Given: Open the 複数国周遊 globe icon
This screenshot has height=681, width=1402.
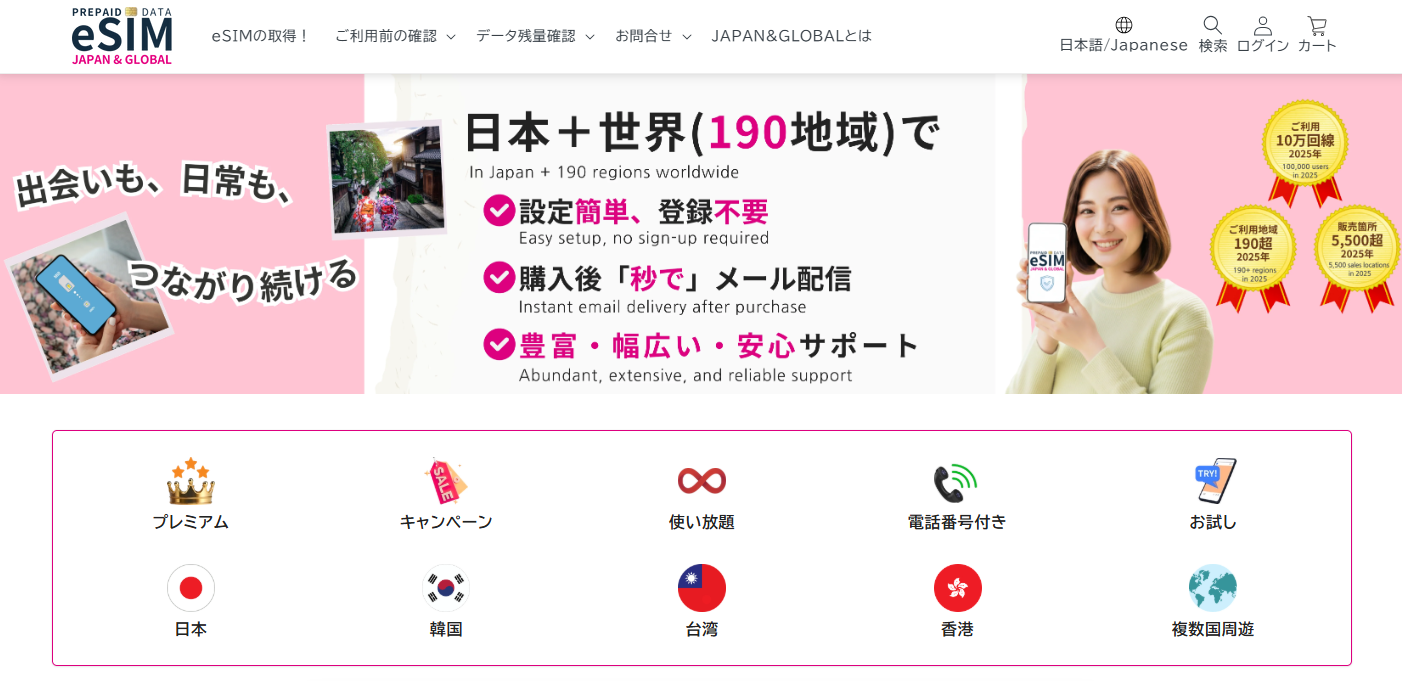Looking at the screenshot, I should tap(1213, 588).
